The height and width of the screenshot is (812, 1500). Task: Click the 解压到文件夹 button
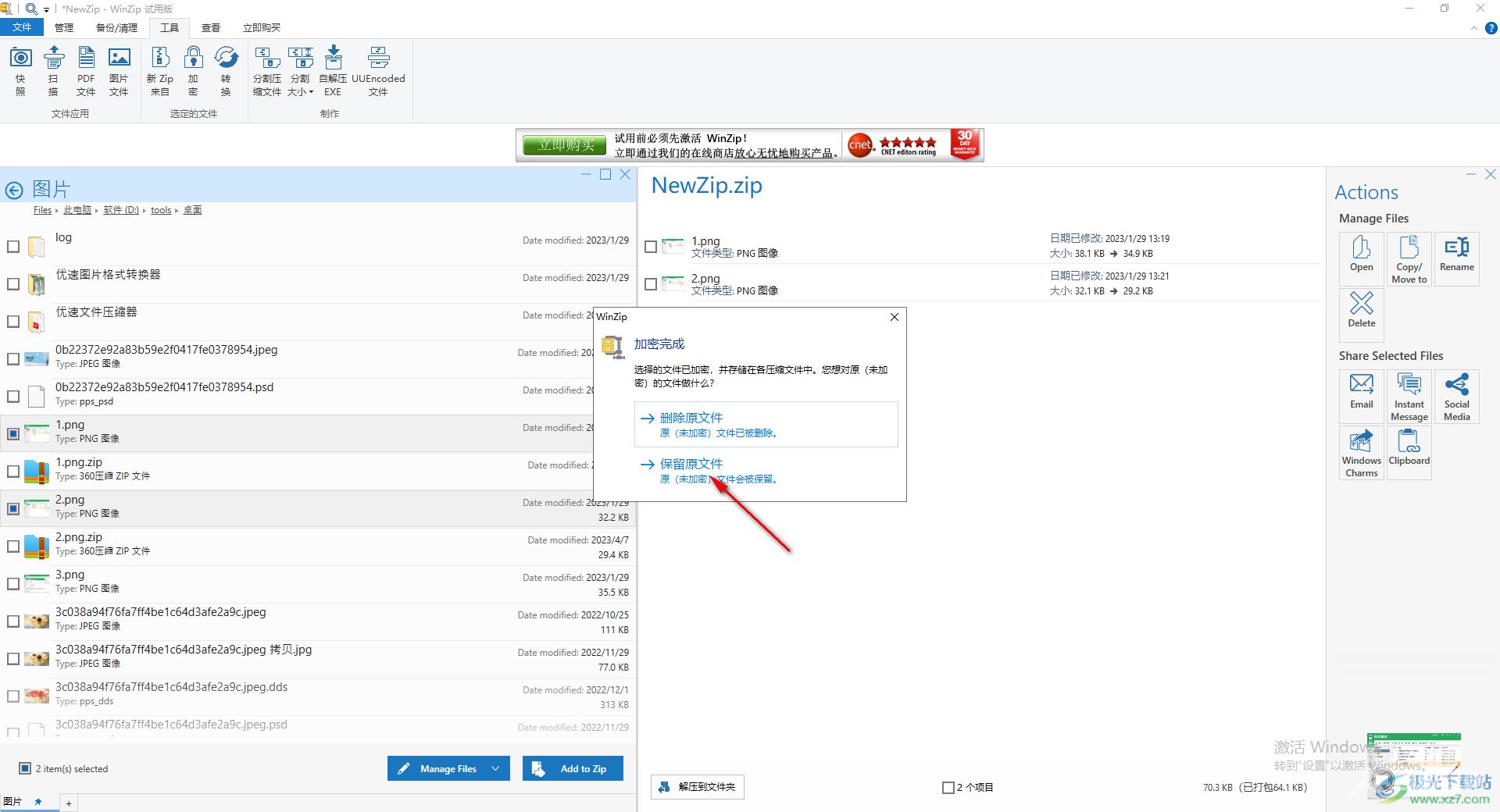pos(698,787)
